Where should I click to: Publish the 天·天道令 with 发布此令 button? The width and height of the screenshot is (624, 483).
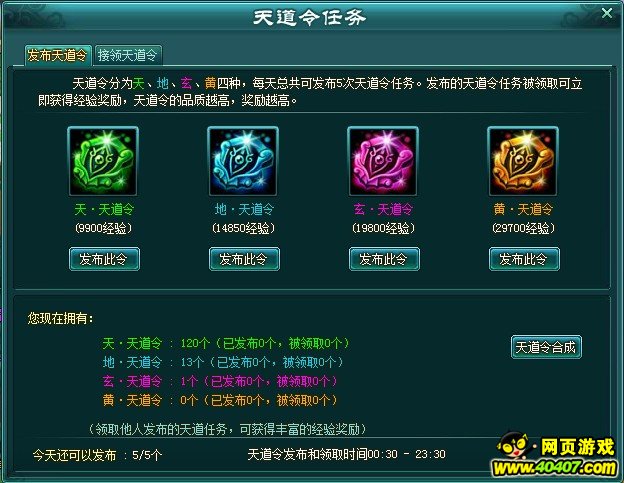[104, 259]
